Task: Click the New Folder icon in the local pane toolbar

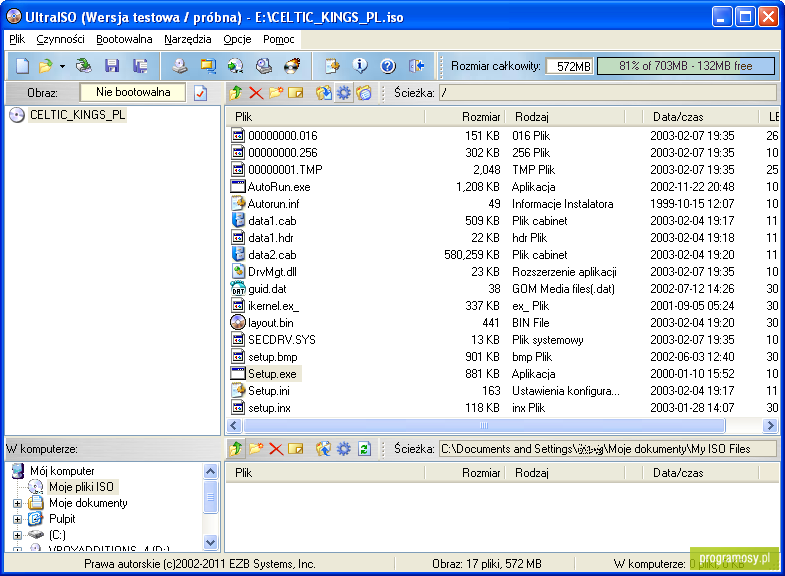Action: pos(256,449)
